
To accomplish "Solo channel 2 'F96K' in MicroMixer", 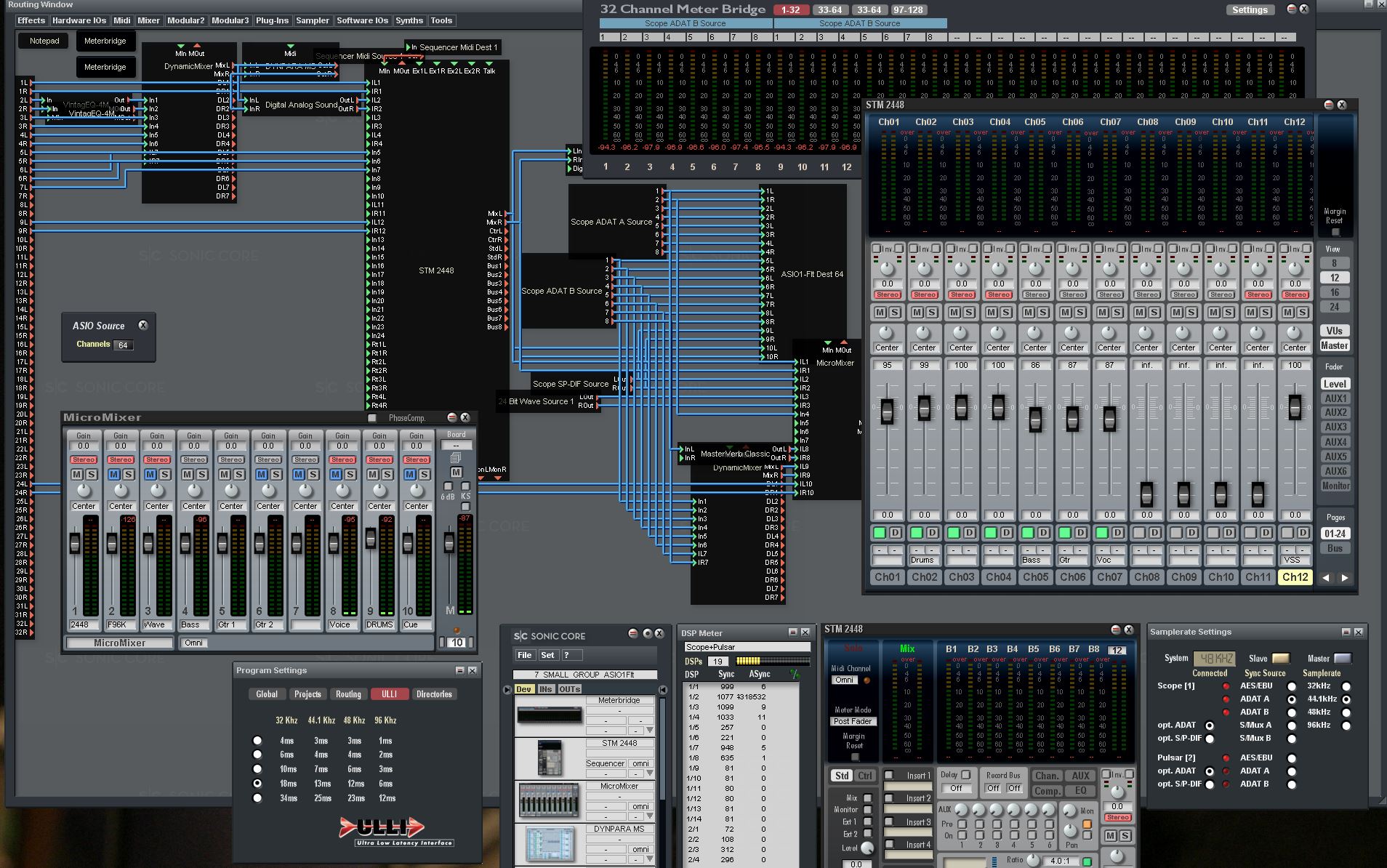I will coord(128,474).
